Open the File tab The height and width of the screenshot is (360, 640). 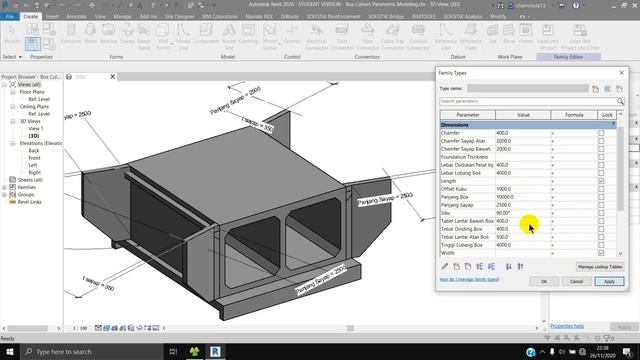9,16
